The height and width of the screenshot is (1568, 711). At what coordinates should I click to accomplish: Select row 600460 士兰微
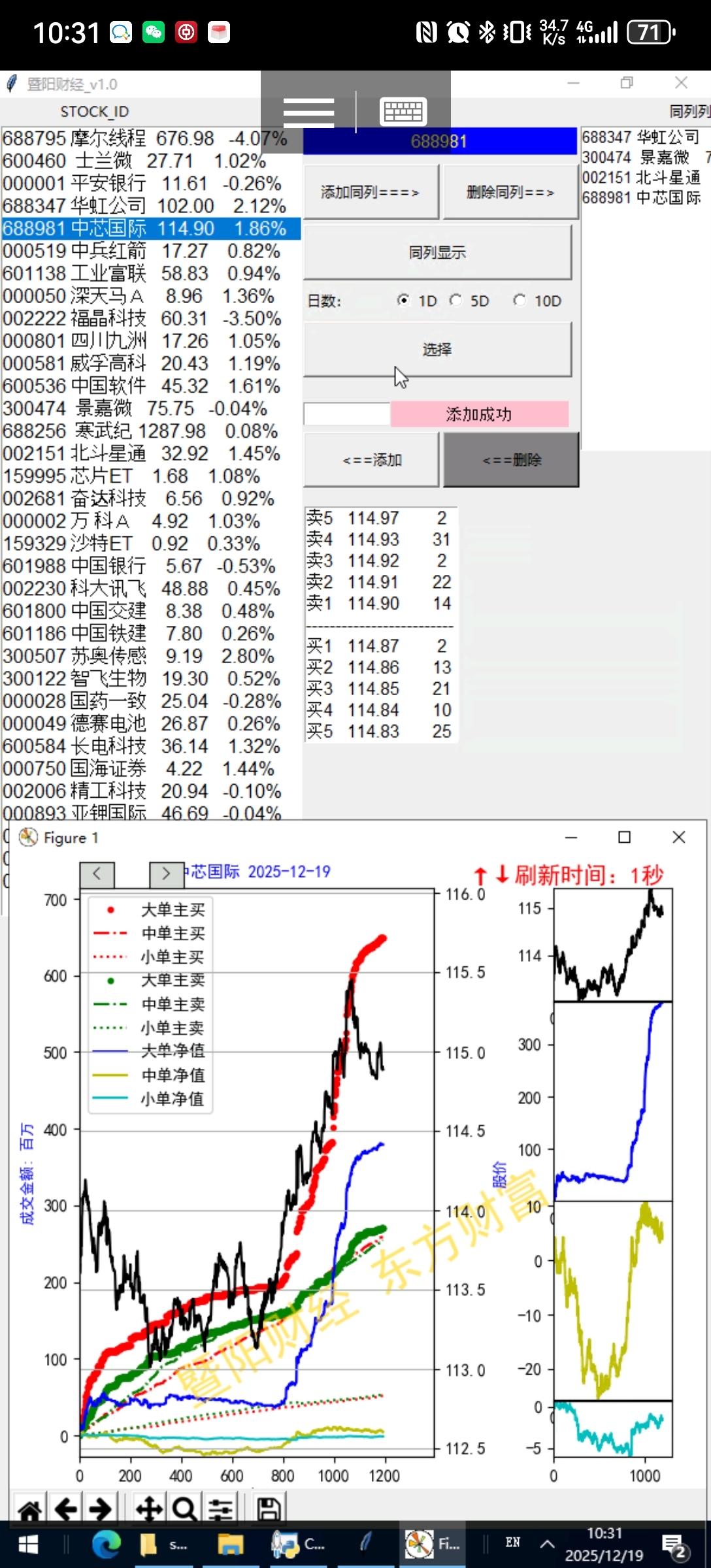pos(150,161)
